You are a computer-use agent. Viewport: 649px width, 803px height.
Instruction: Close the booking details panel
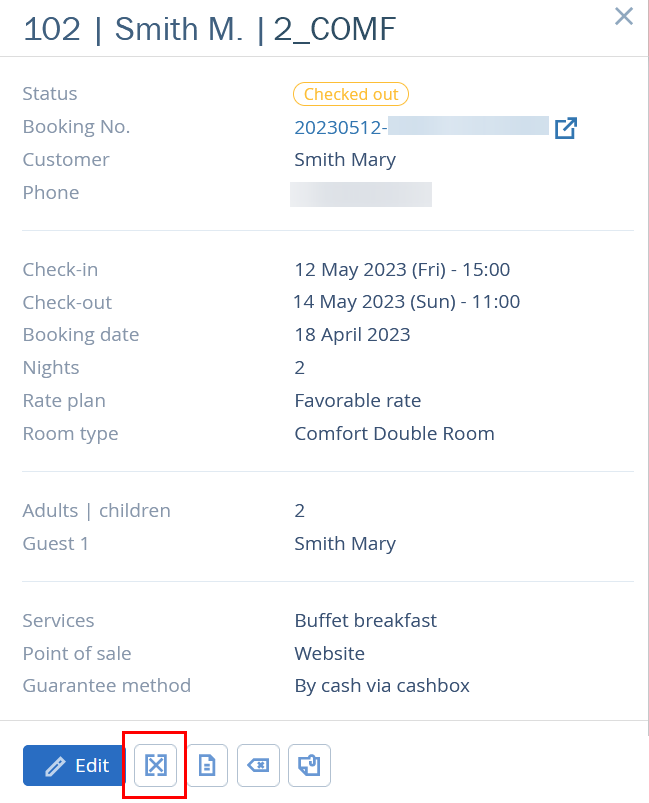pos(623,16)
